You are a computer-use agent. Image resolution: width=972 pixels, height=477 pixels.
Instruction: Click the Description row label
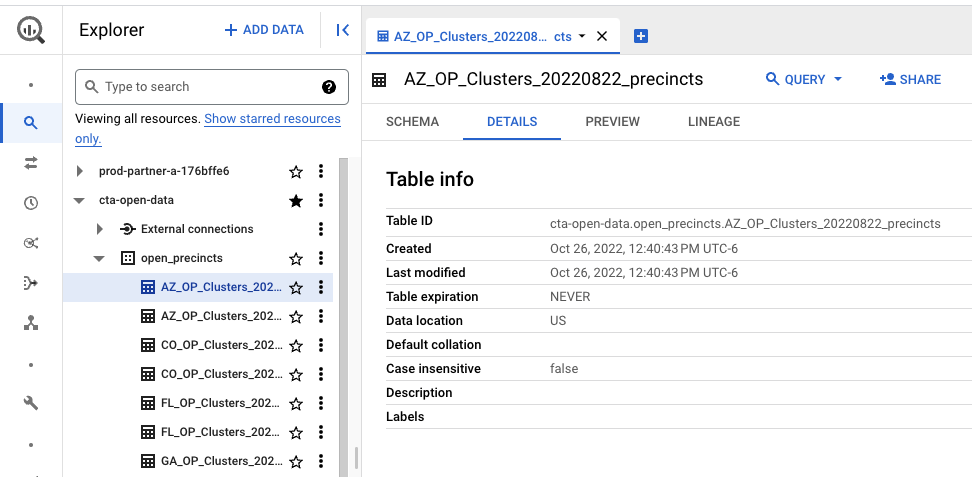coord(419,393)
